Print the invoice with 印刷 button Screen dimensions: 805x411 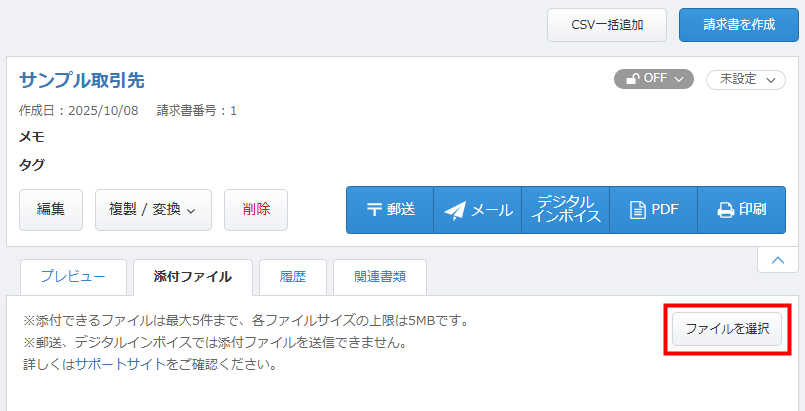(x=741, y=210)
